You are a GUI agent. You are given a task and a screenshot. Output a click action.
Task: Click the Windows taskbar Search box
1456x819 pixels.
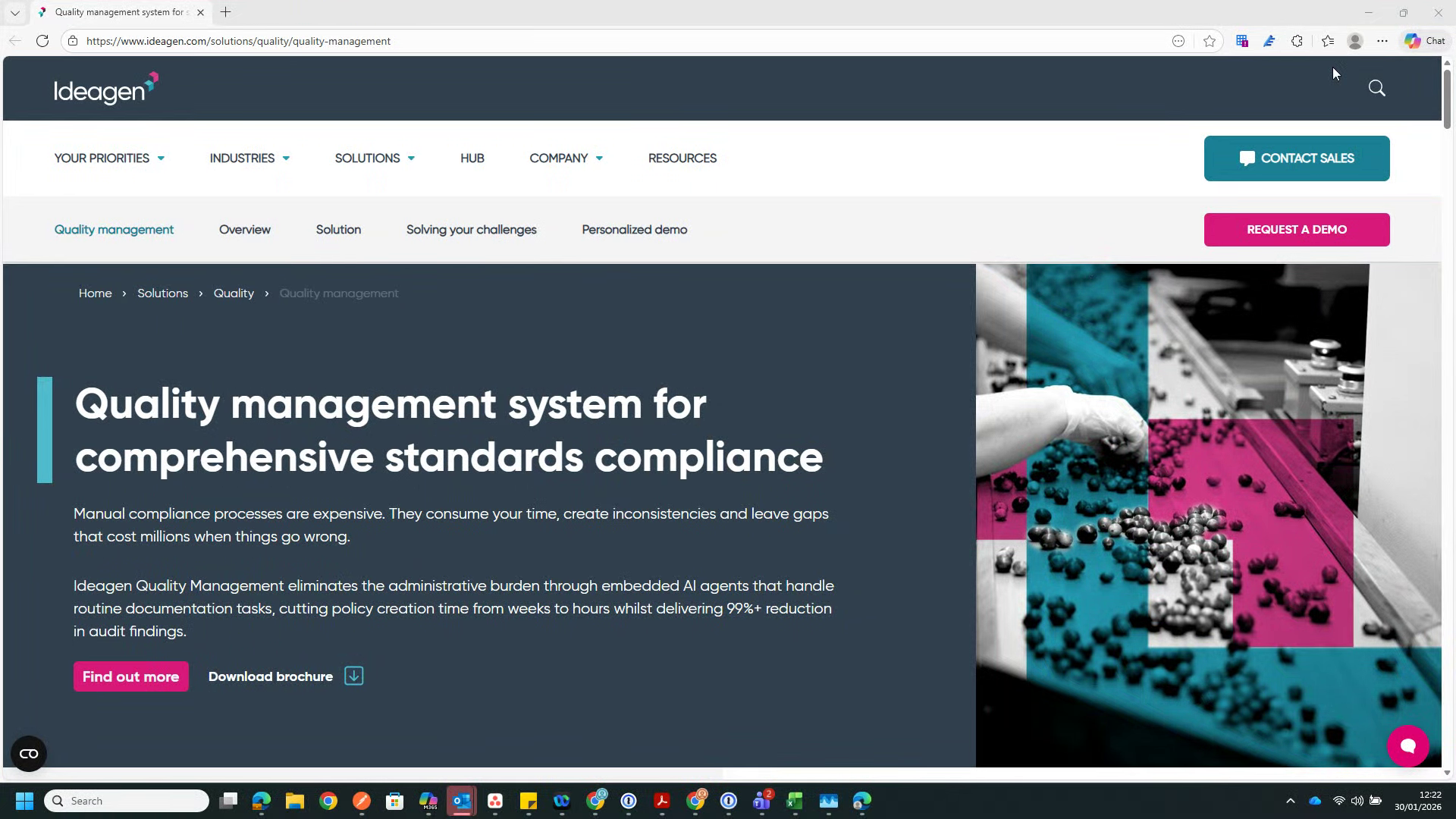coord(127,801)
